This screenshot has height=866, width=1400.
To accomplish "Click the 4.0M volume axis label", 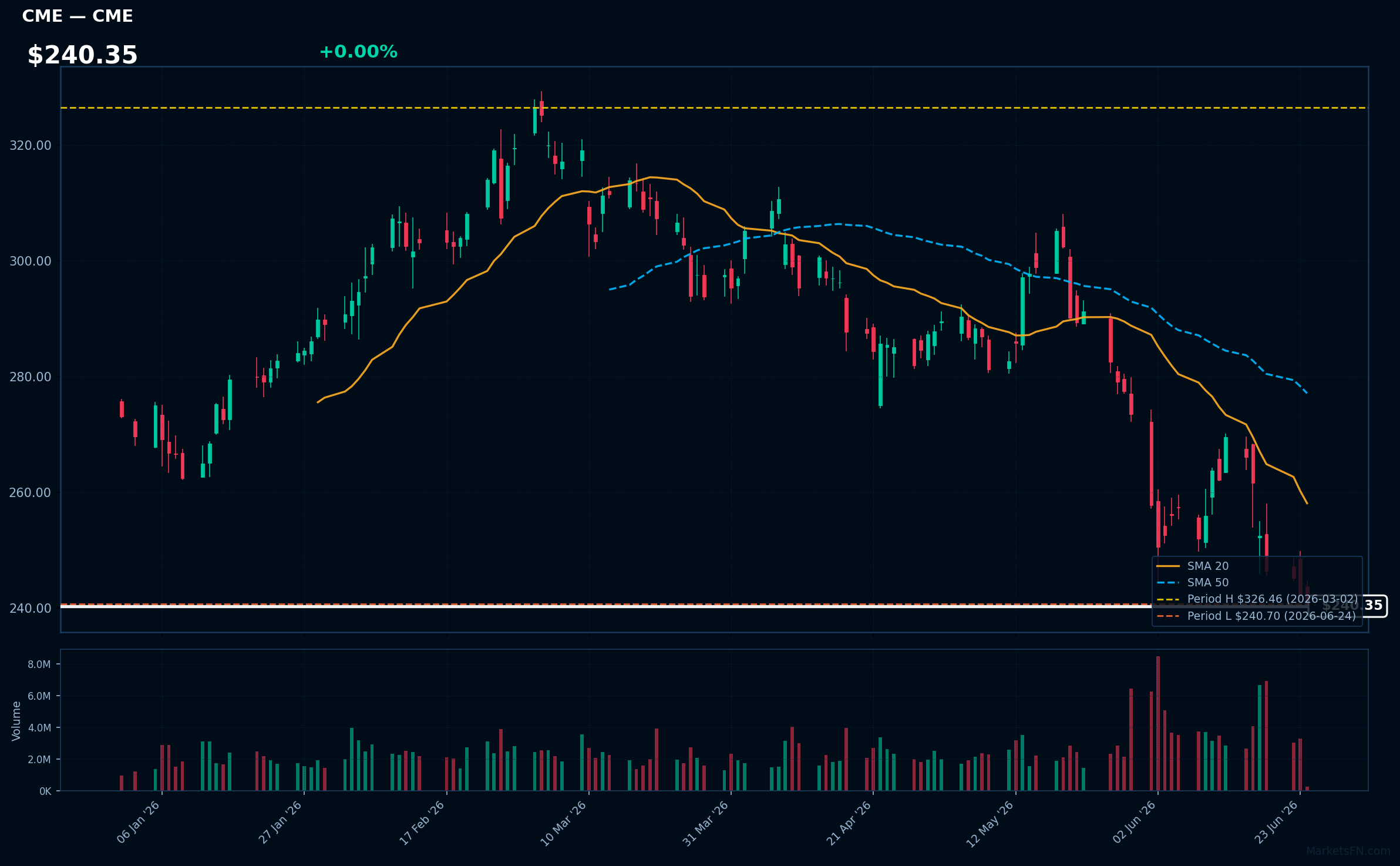I will point(39,728).
